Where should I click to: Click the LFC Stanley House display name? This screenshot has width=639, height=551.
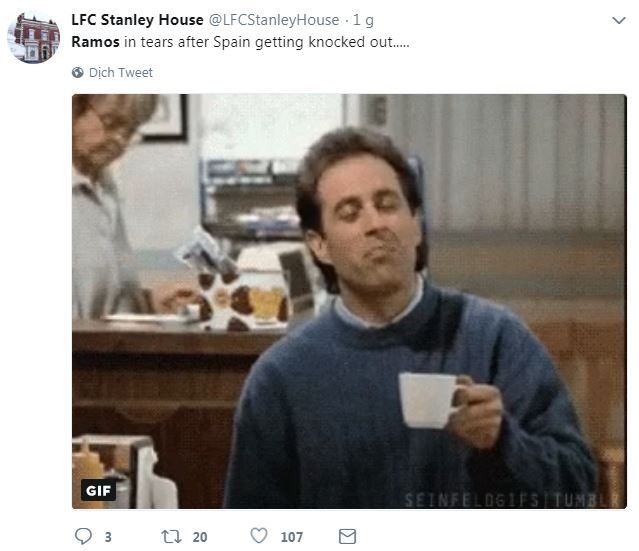[x=137, y=20]
